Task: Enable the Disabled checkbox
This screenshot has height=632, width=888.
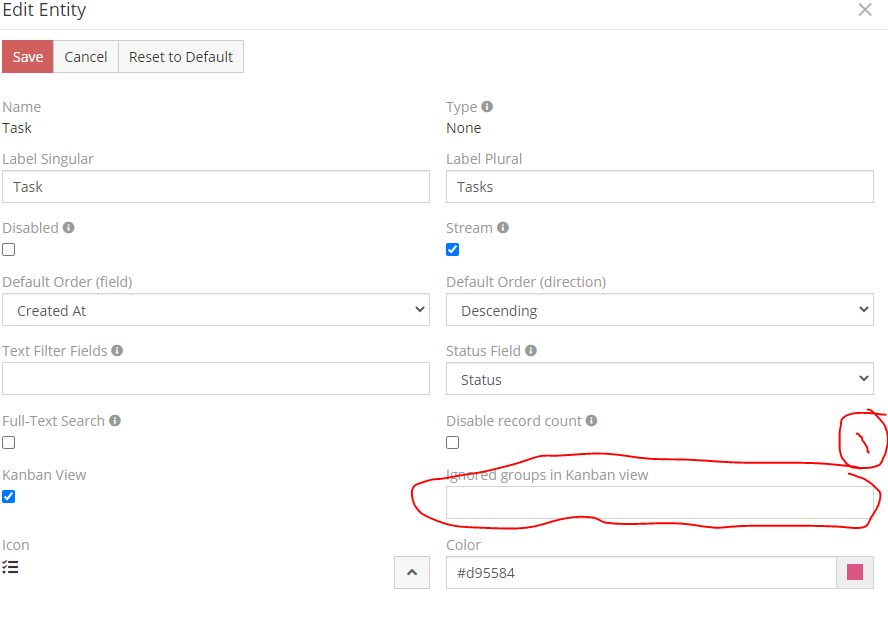Action: [x=9, y=250]
